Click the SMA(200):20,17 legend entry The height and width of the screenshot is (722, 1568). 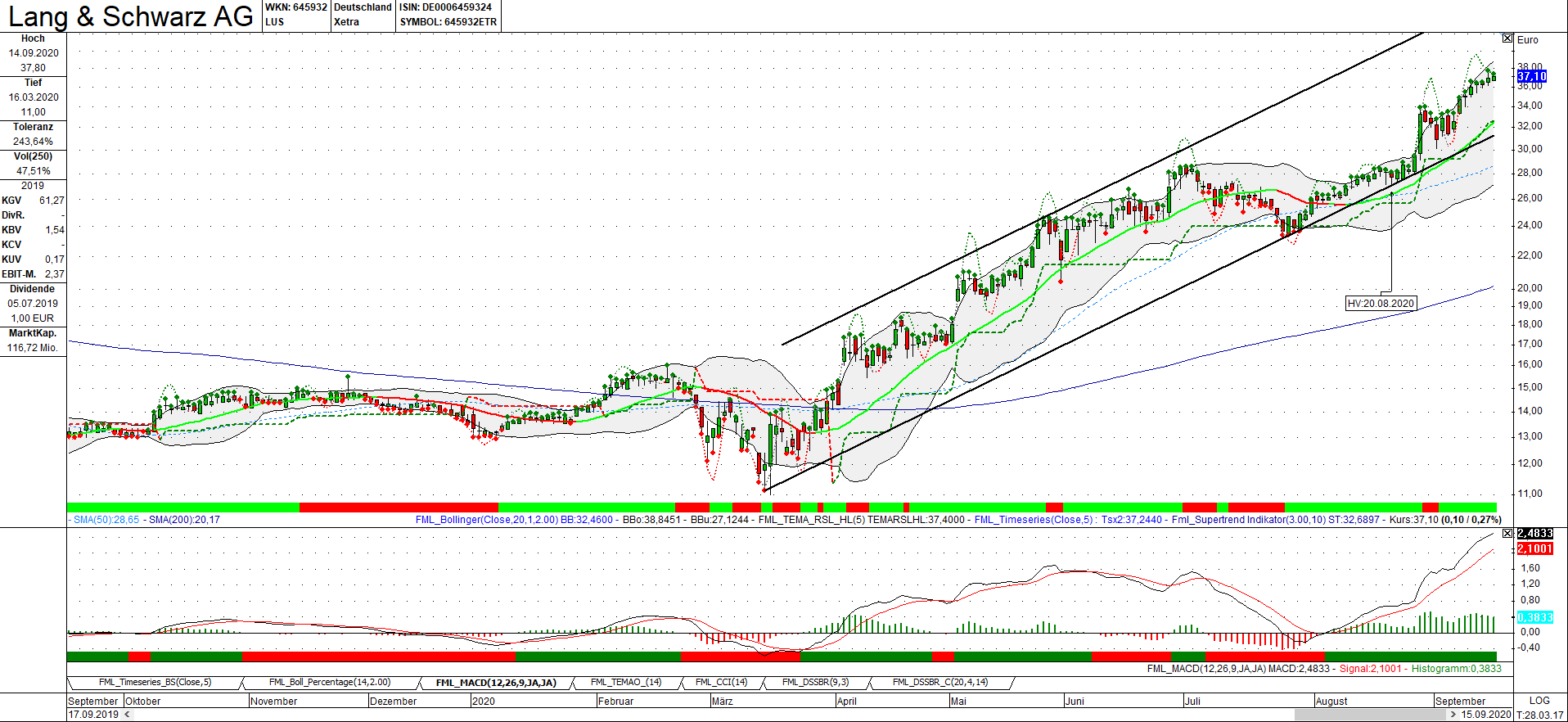[184, 520]
